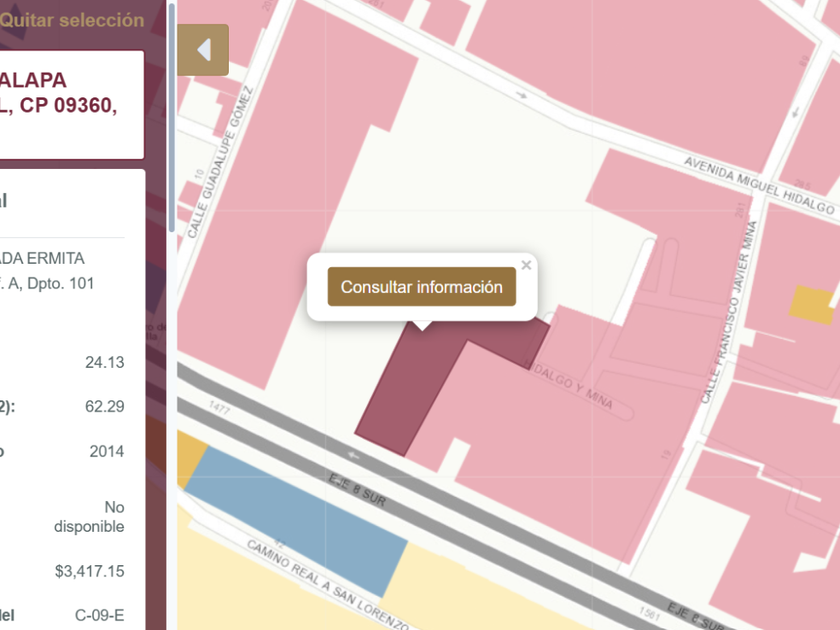The width and height of the screenshot is (840, 630).
Task: Close the Consultar información popup
Action: 526,266
